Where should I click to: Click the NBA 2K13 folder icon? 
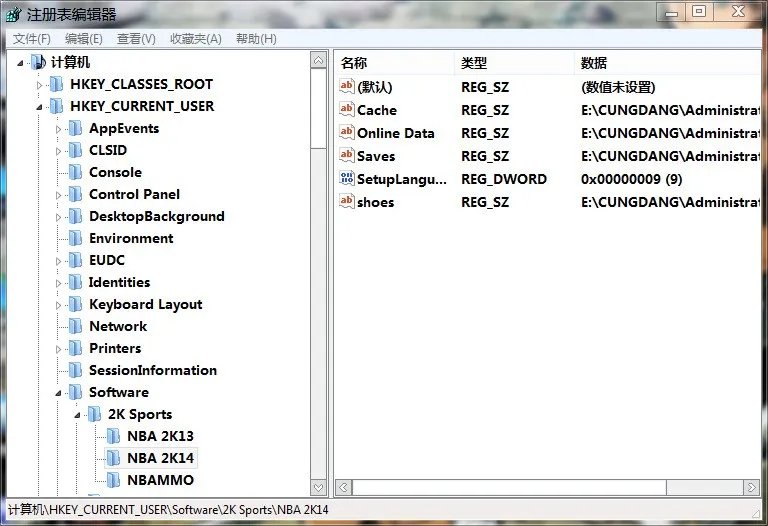[x=114, y=436]
